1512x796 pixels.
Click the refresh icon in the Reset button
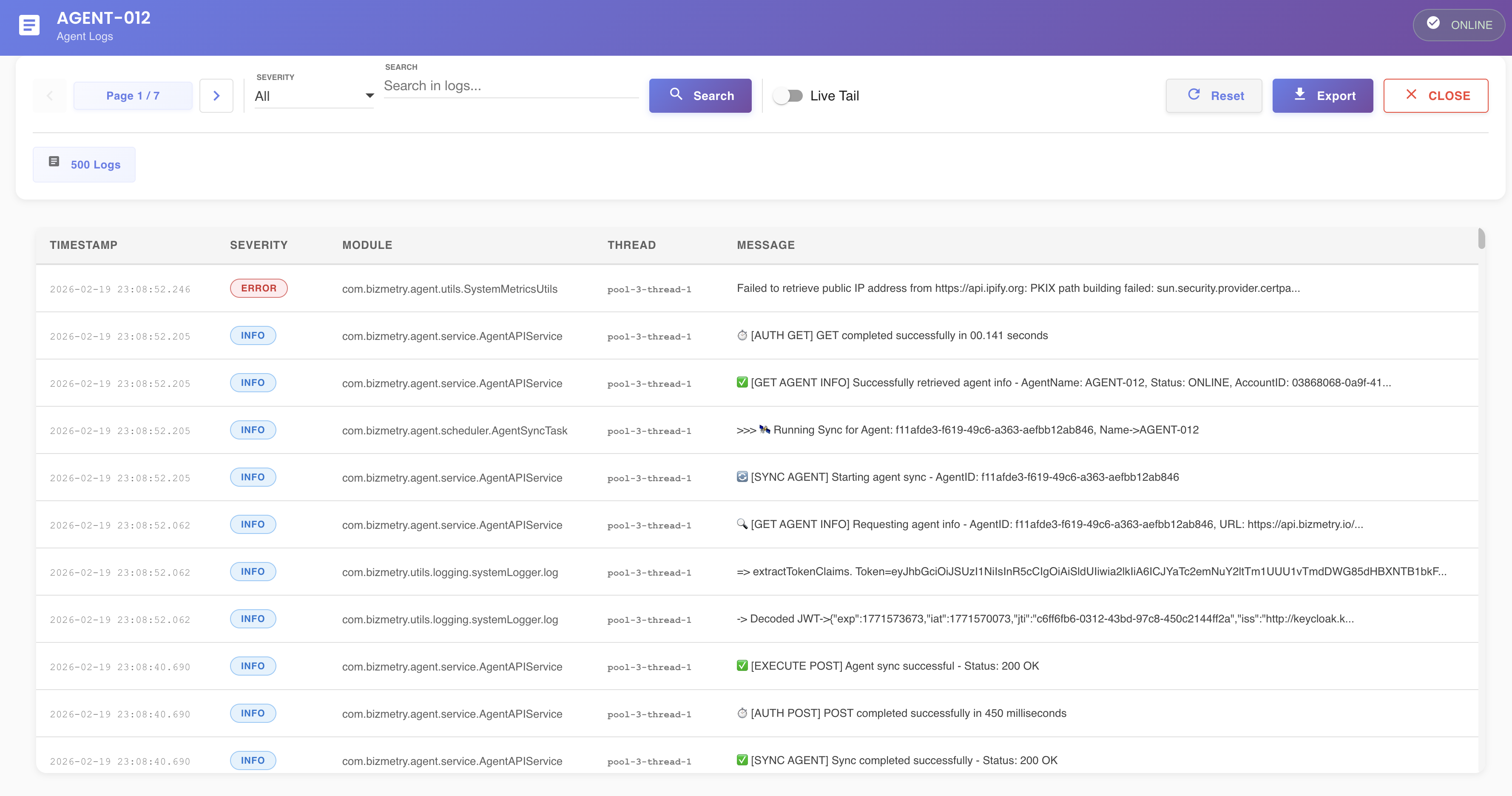(x=1194, y=94)
